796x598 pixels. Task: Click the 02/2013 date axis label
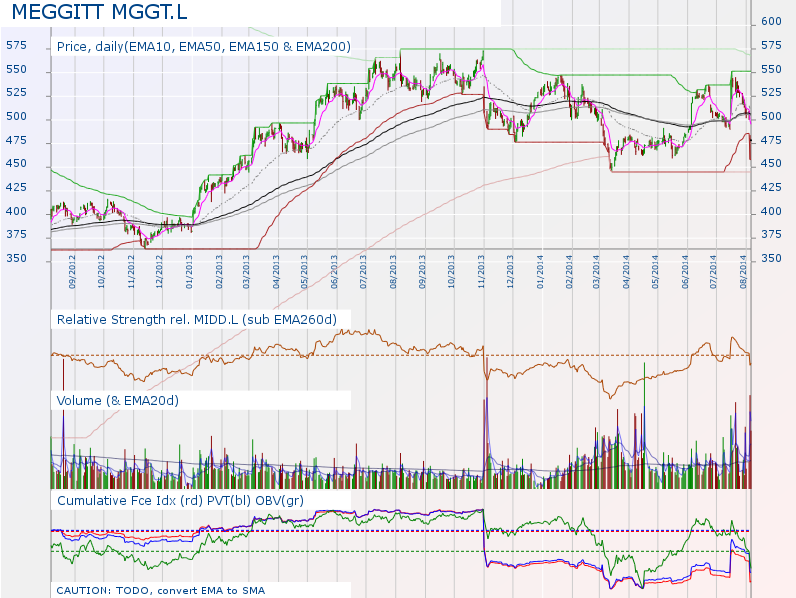(x=219, y=273)
